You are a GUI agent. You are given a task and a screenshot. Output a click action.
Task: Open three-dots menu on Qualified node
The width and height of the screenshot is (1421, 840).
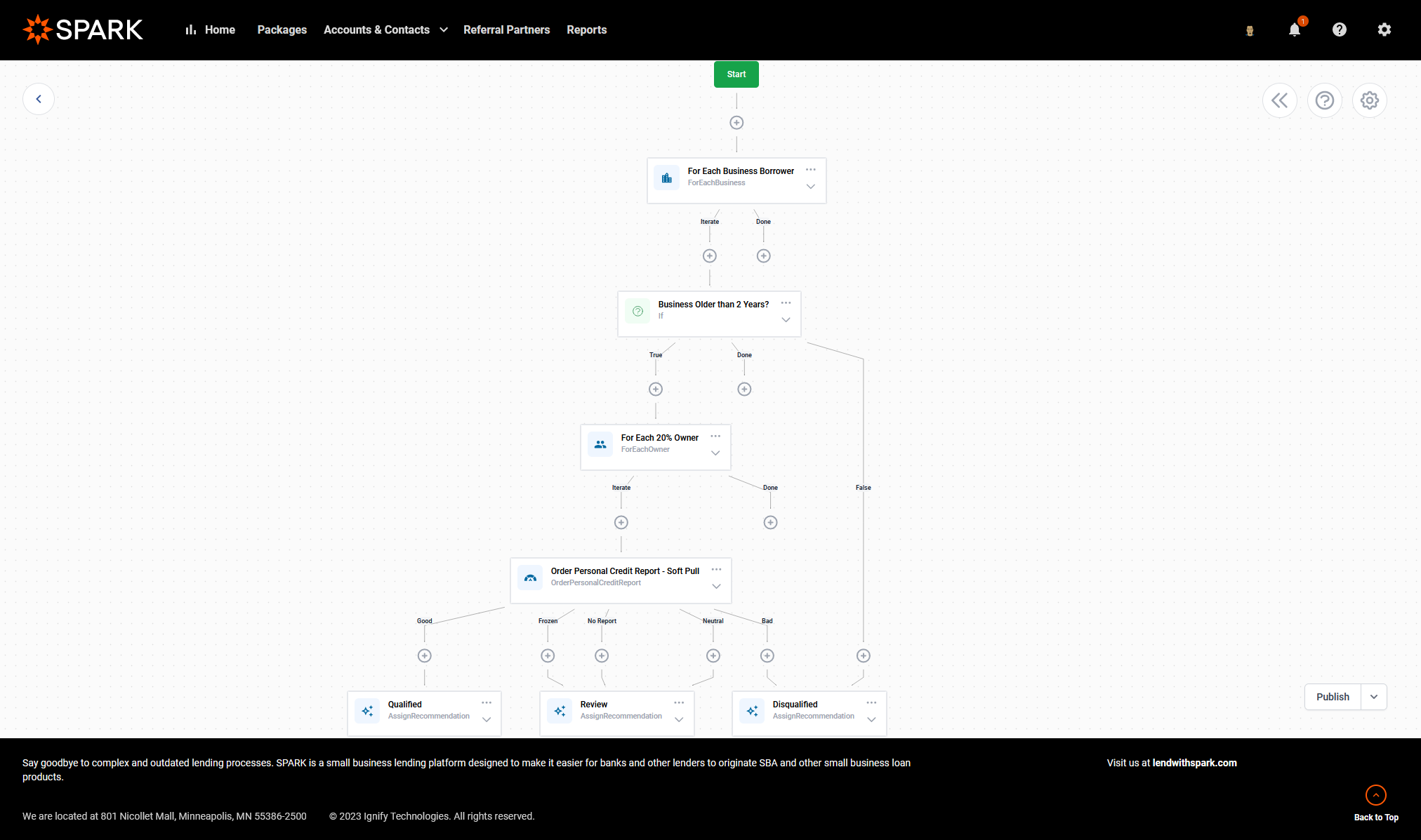tap(487, 702)
